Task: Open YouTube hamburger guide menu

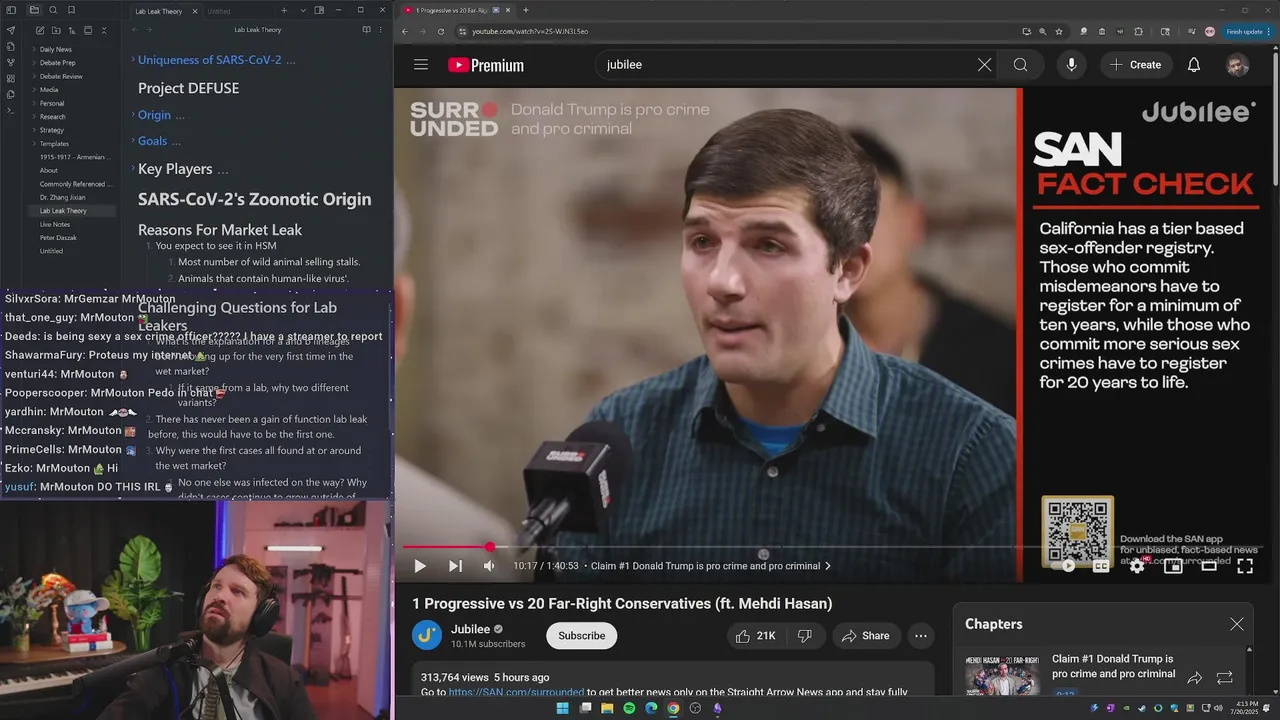Action: (421, 64)
